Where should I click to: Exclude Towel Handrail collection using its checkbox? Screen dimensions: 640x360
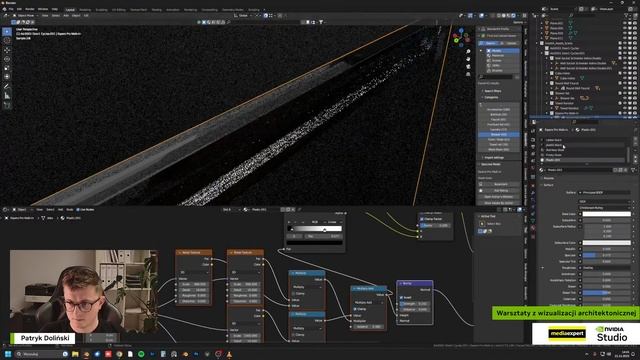point(620,103)
